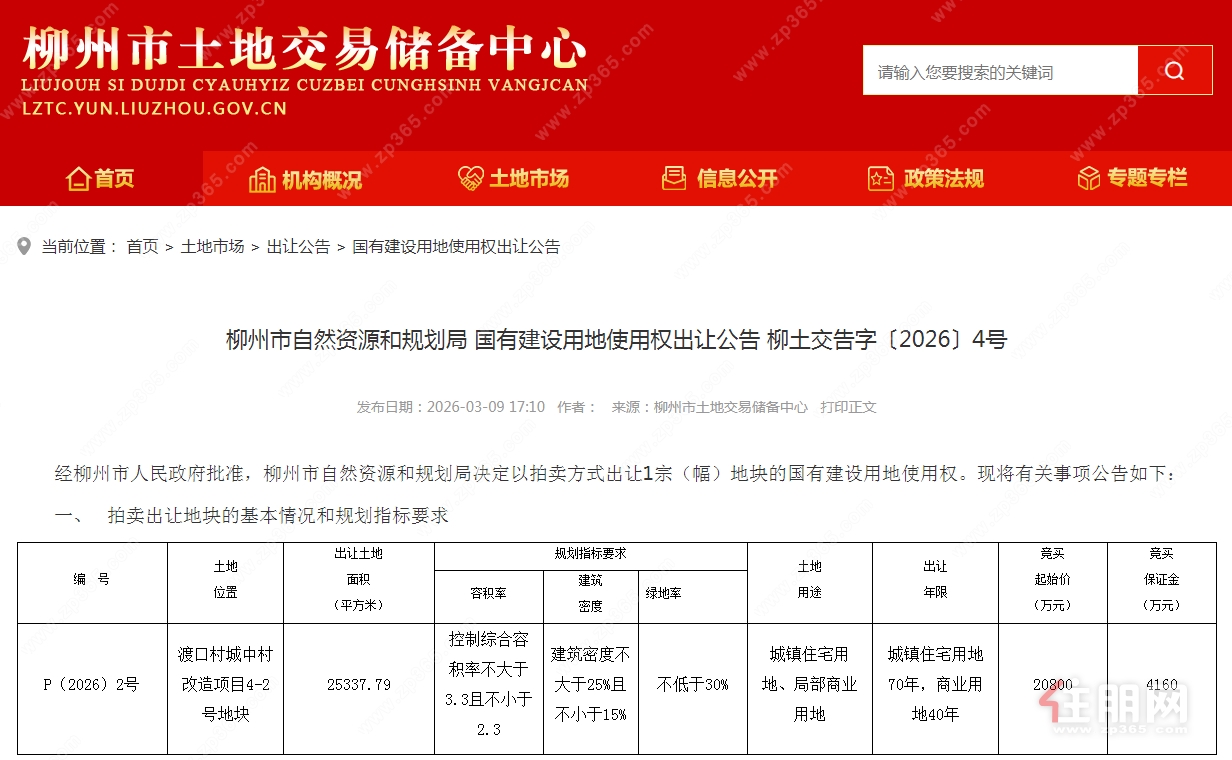Click the location pin beside 当前位置
This screenshot has height=760, width=1232.
pos(24,247)
